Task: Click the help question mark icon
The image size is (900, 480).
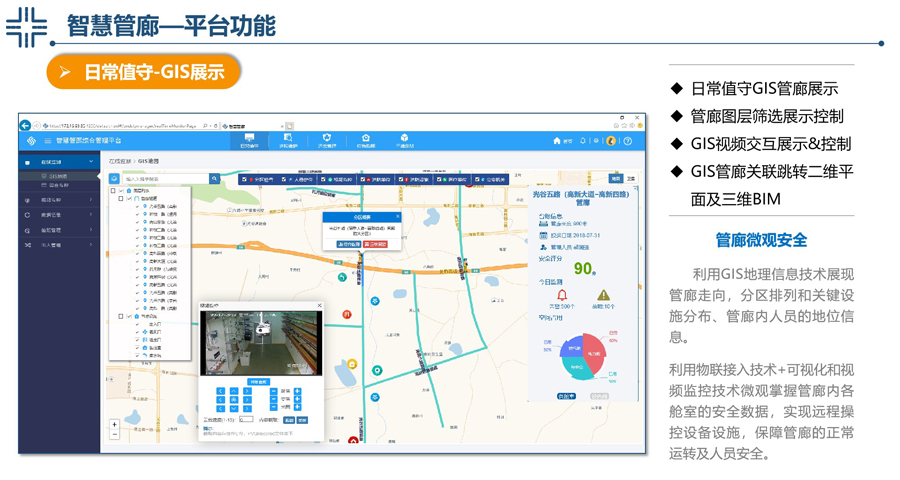Action: (628, 141)
